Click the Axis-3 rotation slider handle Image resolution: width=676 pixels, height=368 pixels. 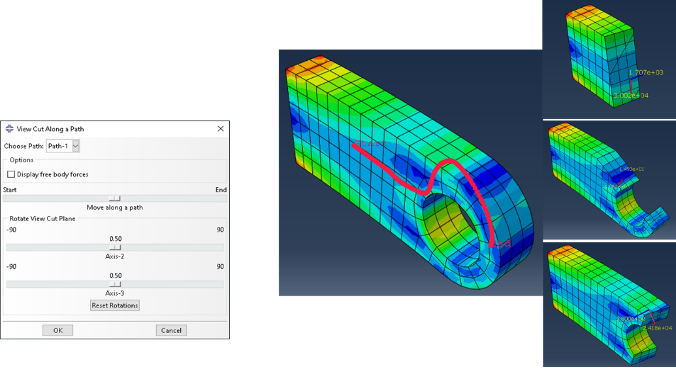pyautogui.click(x=115, y=284)
